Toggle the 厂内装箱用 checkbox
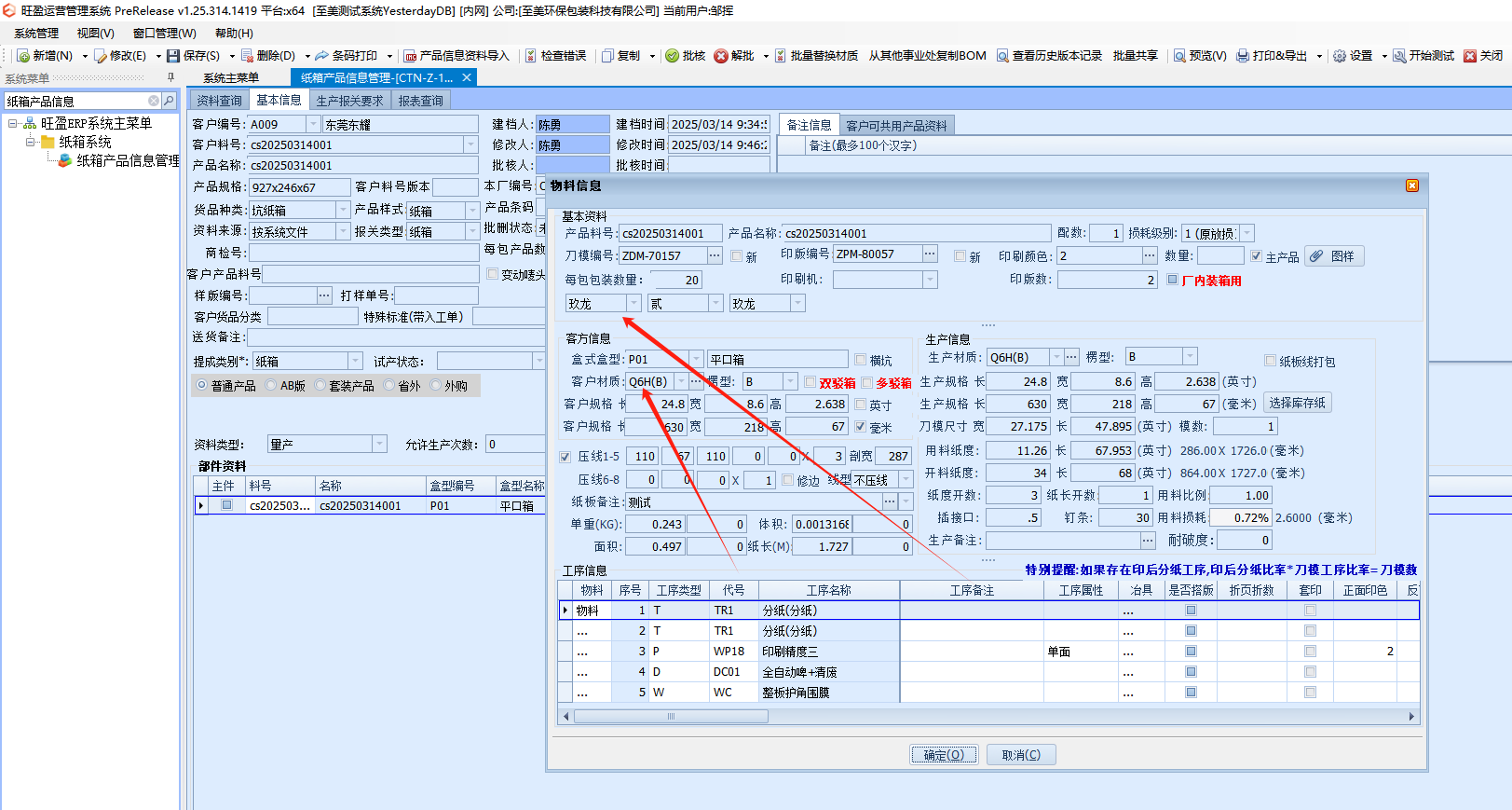 1173,279
